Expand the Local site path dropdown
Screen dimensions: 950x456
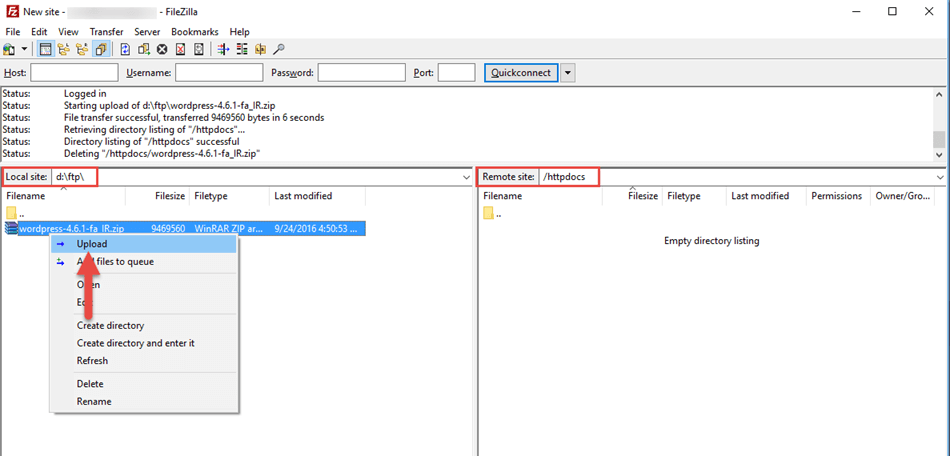click(x=467, y=177)
